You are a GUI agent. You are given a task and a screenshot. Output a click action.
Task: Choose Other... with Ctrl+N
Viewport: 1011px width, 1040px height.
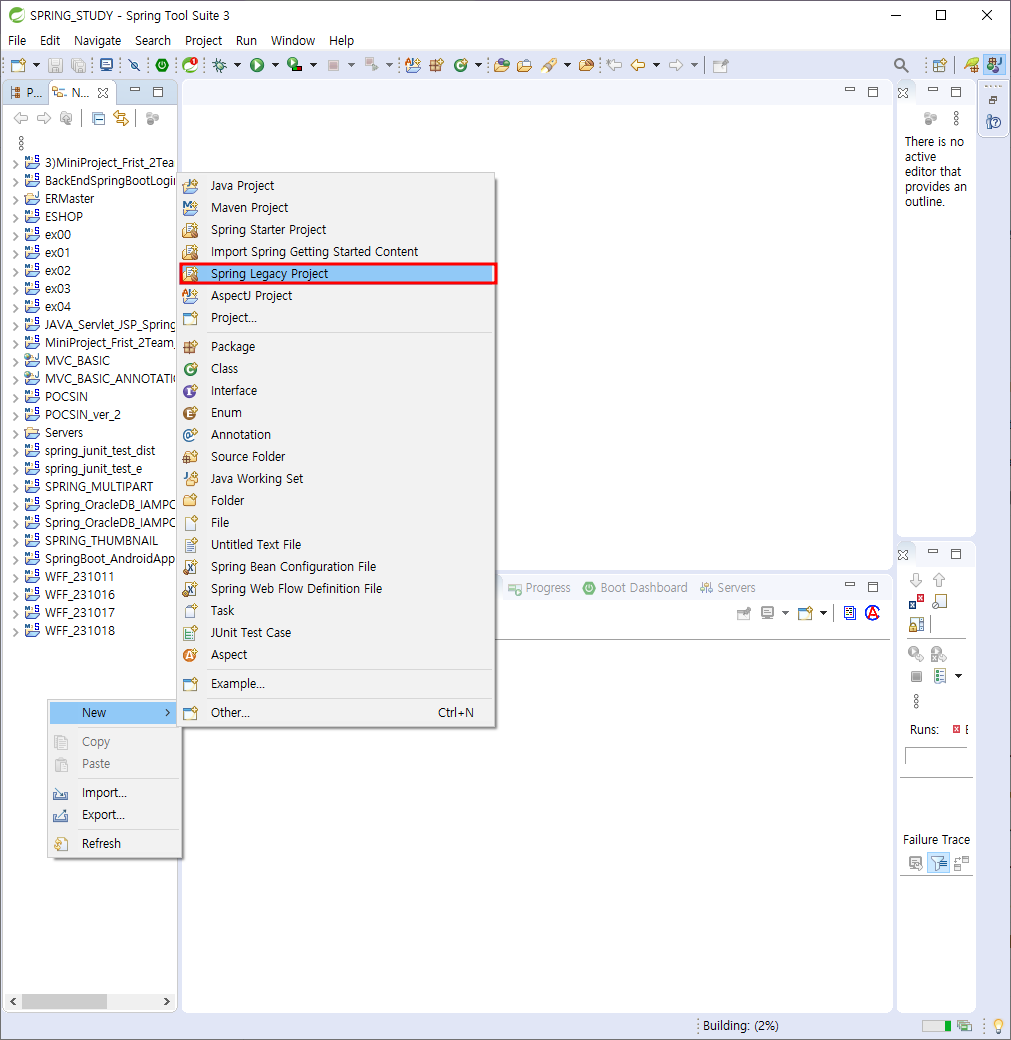click(x=338, y=713)
